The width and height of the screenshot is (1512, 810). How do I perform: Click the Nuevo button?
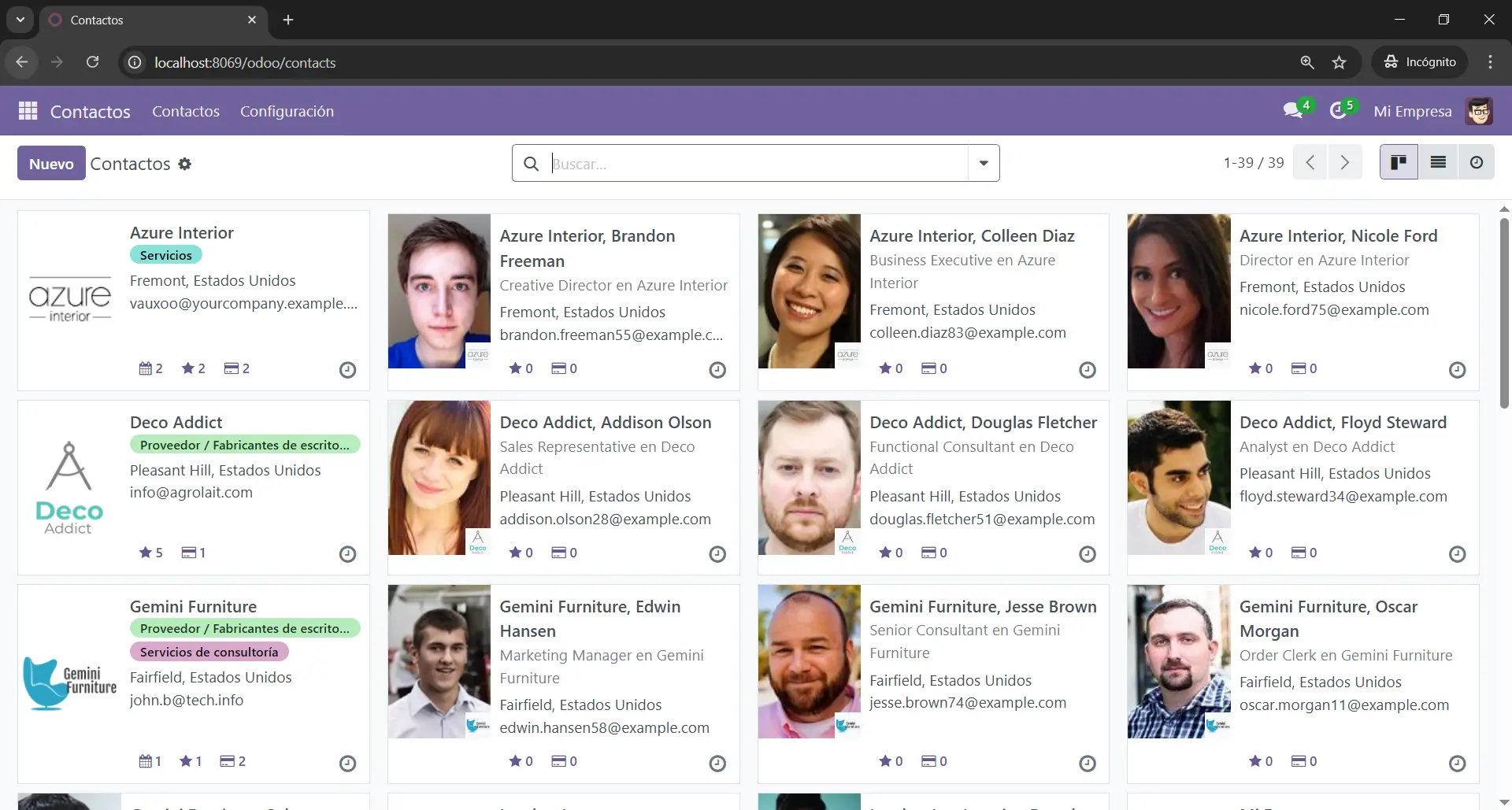click(x=51, y=164)
